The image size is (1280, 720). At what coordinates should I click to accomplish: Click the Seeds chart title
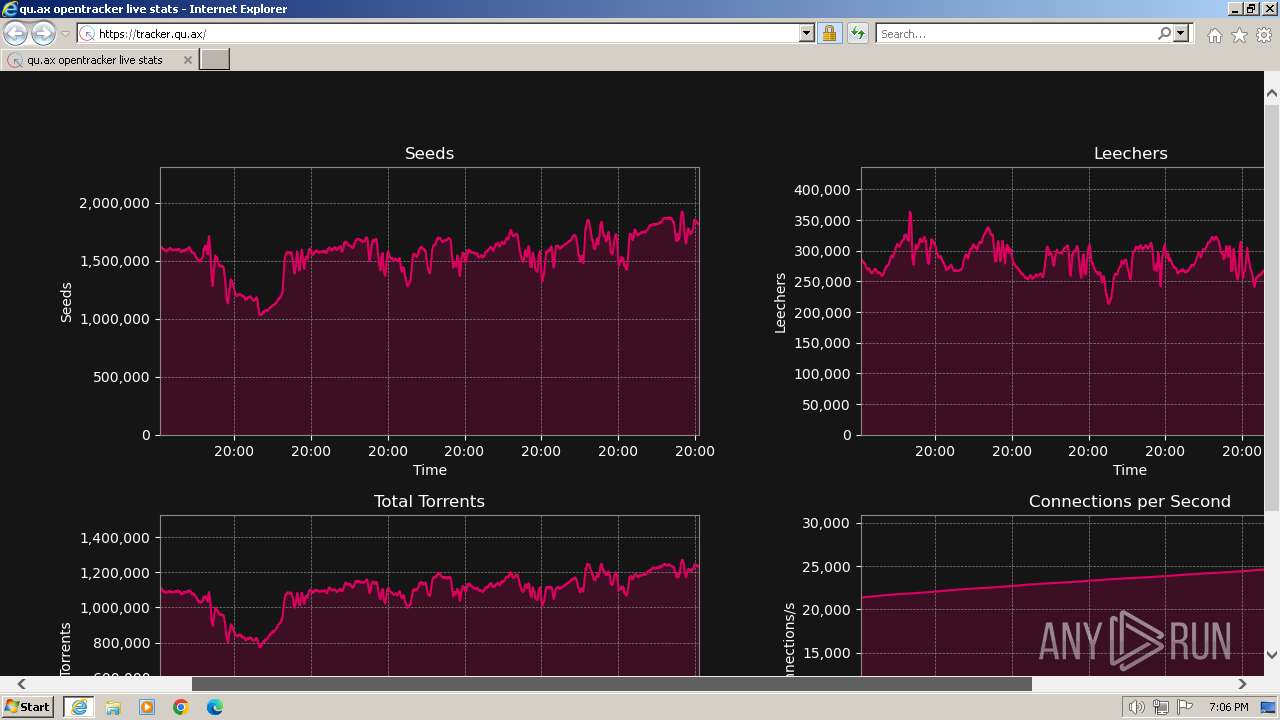pyautogui.click(x=429, y=153)
